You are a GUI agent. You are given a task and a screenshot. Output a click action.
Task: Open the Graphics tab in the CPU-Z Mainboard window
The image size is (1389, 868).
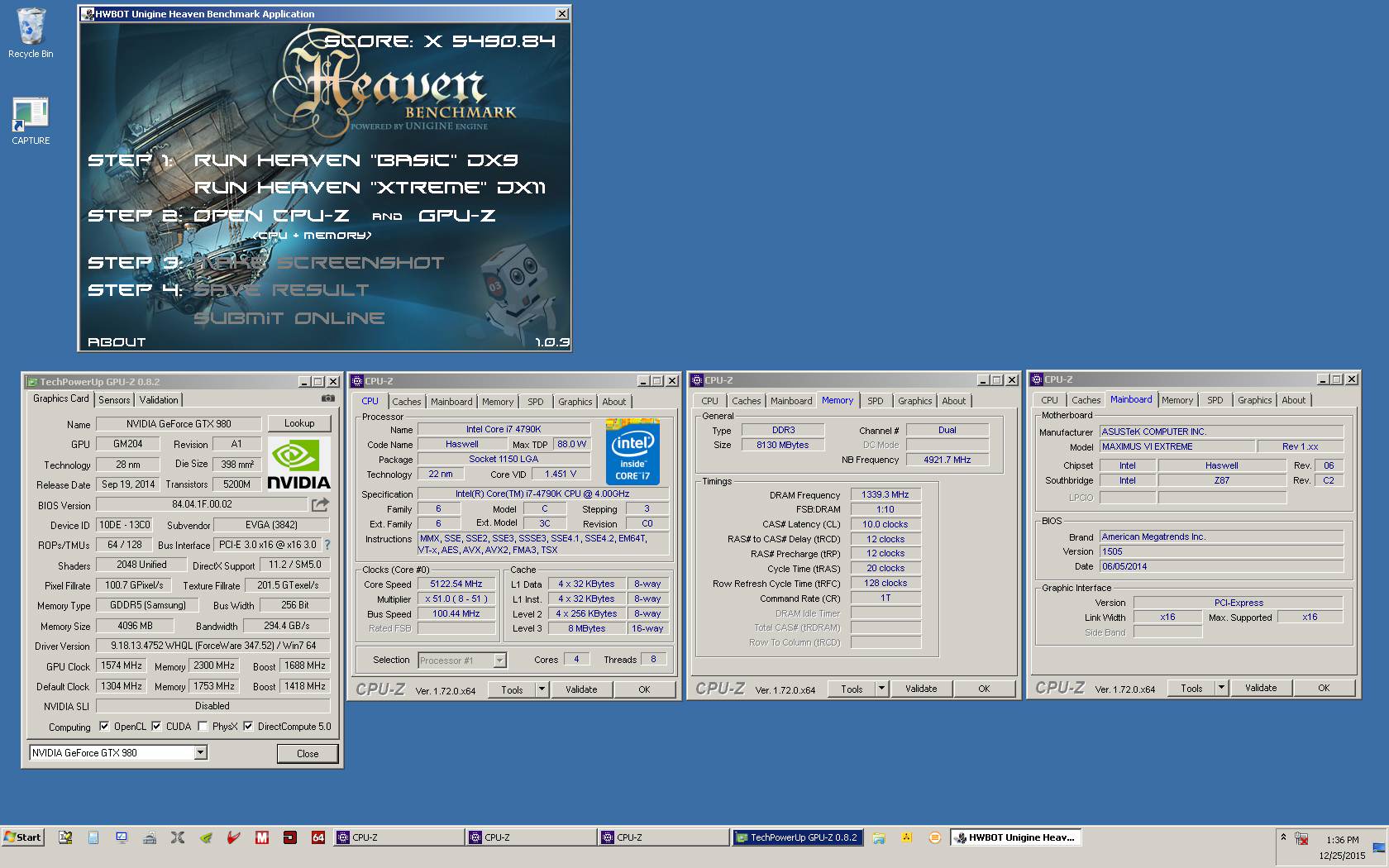pos(1254,400)
